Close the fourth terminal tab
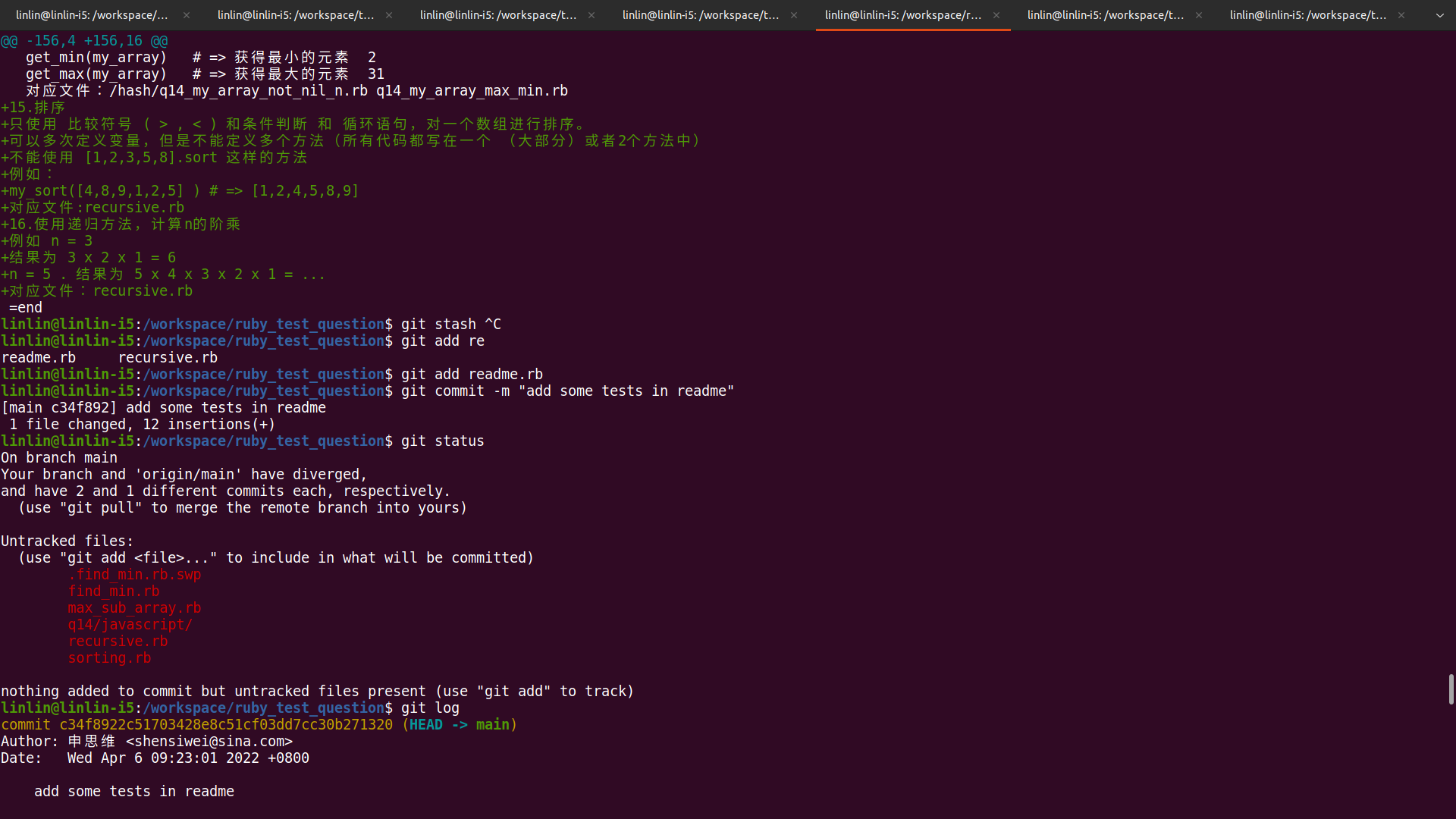Image resolution: width=1456 pixels, height=819 pixels. [x=794, y=15]
